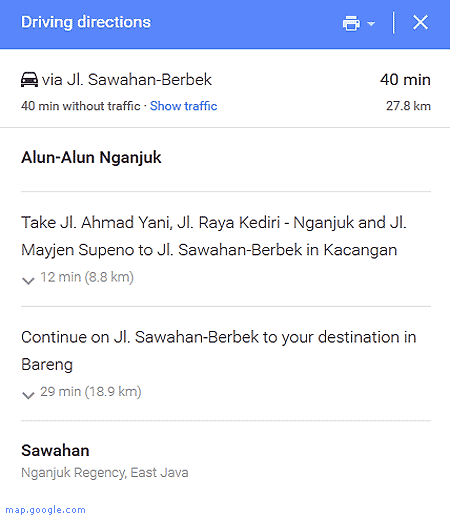Click the Take Jl. Ahmad Yani step text
The width and height of the screenshot is (450, 518).
pyautogui.click(x=214, y=236)
